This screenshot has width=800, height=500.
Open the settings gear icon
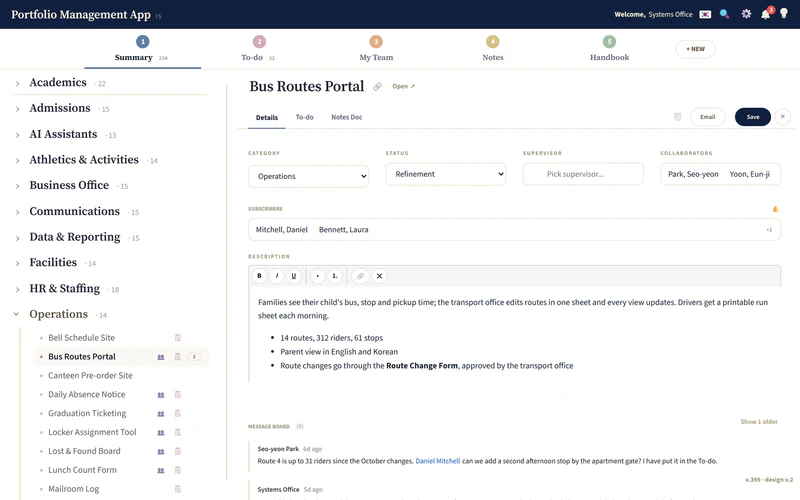[746, 14]
